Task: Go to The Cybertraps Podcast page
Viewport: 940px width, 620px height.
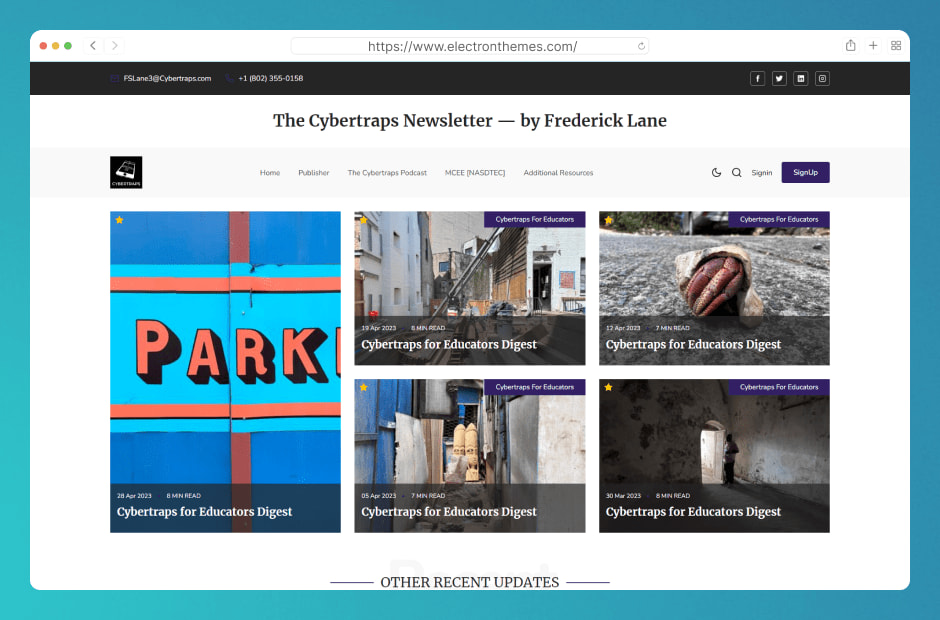Action: click(387, 173)
